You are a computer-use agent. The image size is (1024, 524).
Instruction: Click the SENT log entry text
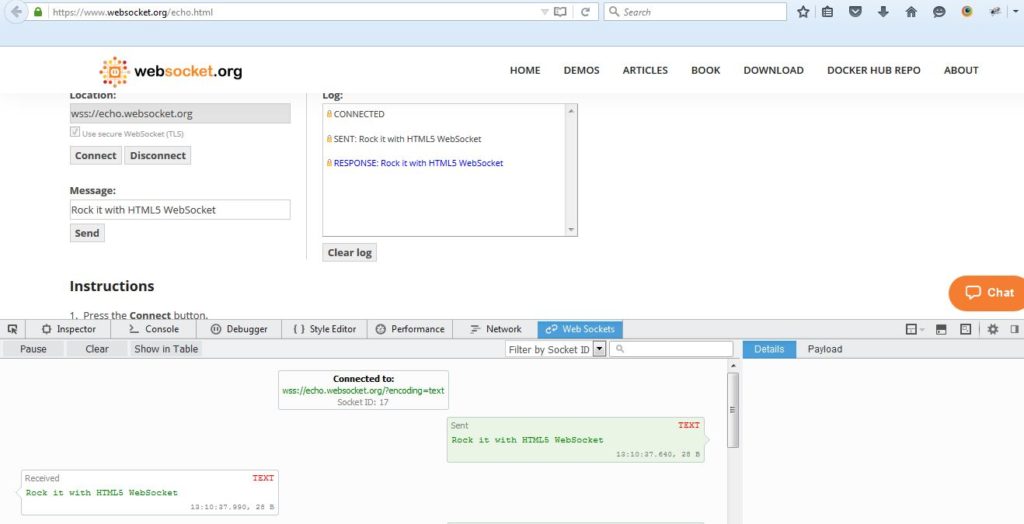[x=407, y=139]
